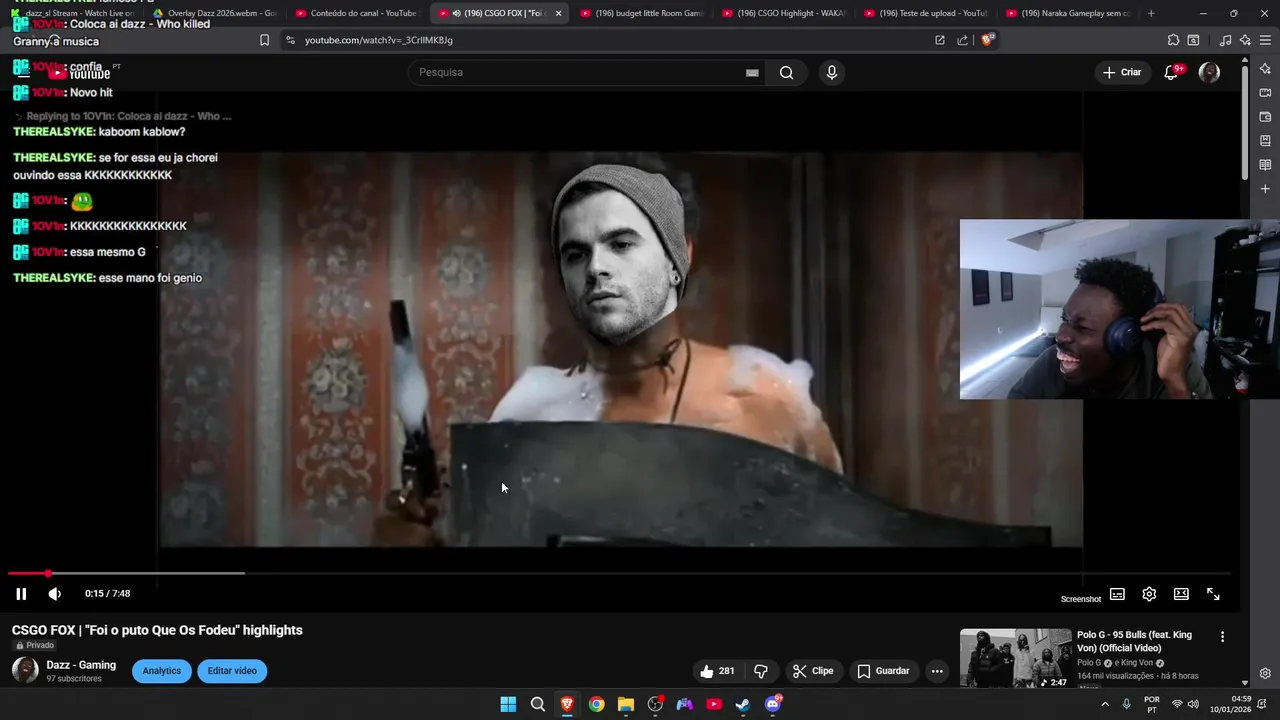
Task: Open Leo AI sparkle icon in toolbar
Action: tap(1245, 40)
